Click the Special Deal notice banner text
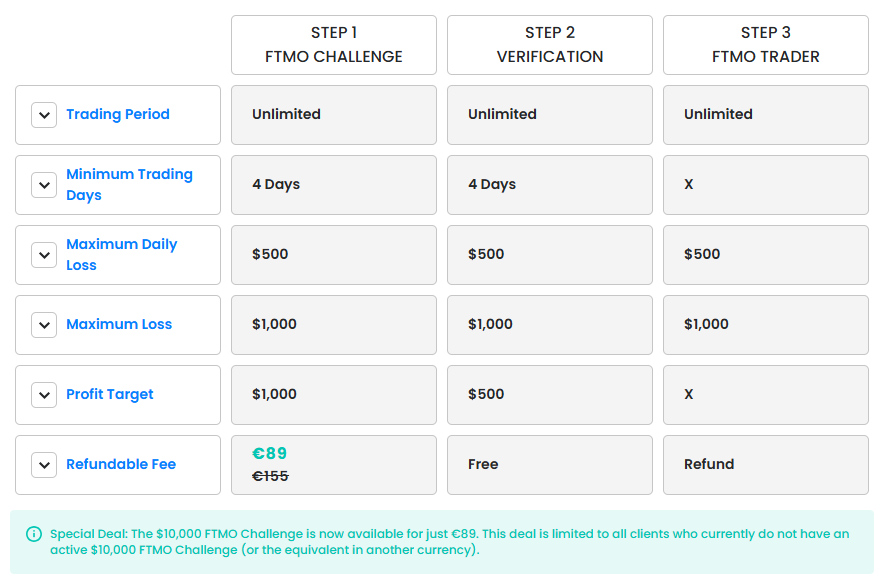The height and width of the screenshot is (583, 883). (450, 542)
